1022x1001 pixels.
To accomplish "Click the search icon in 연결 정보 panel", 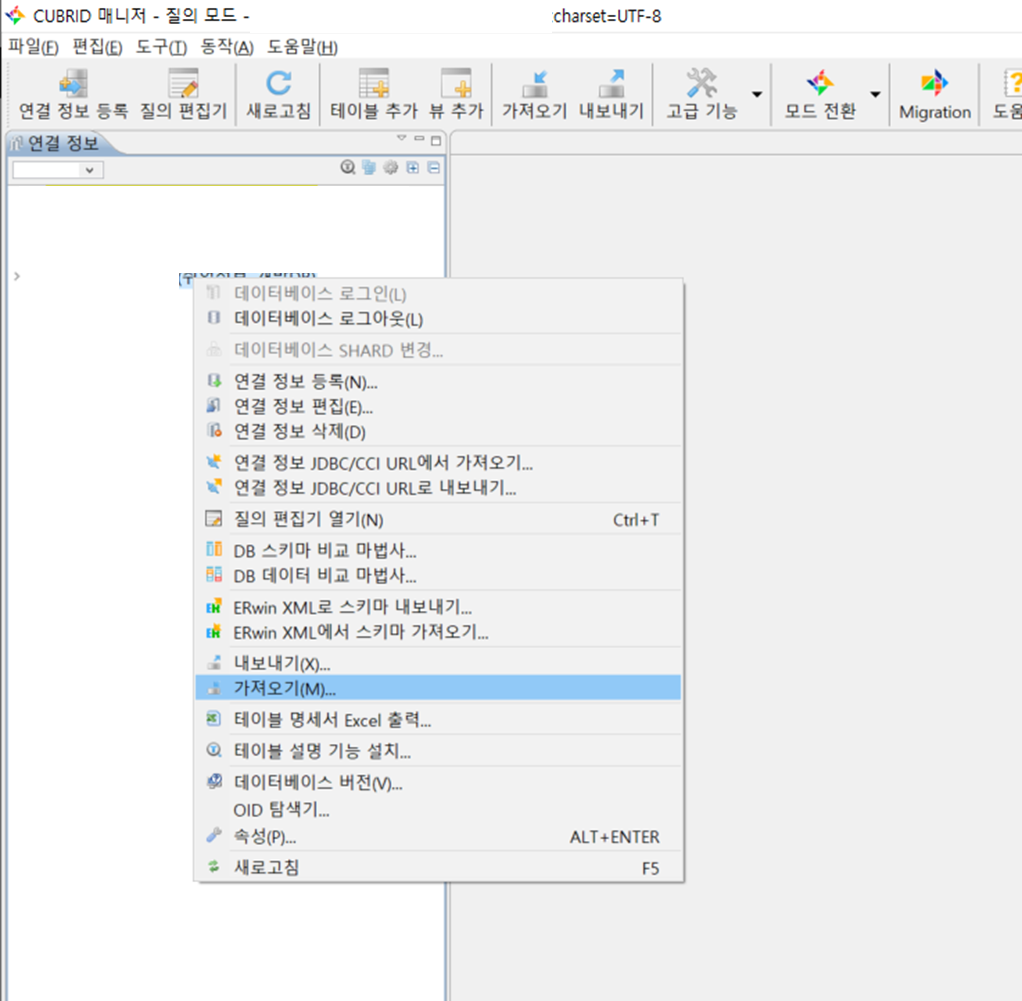I will [x=348, y=167].
